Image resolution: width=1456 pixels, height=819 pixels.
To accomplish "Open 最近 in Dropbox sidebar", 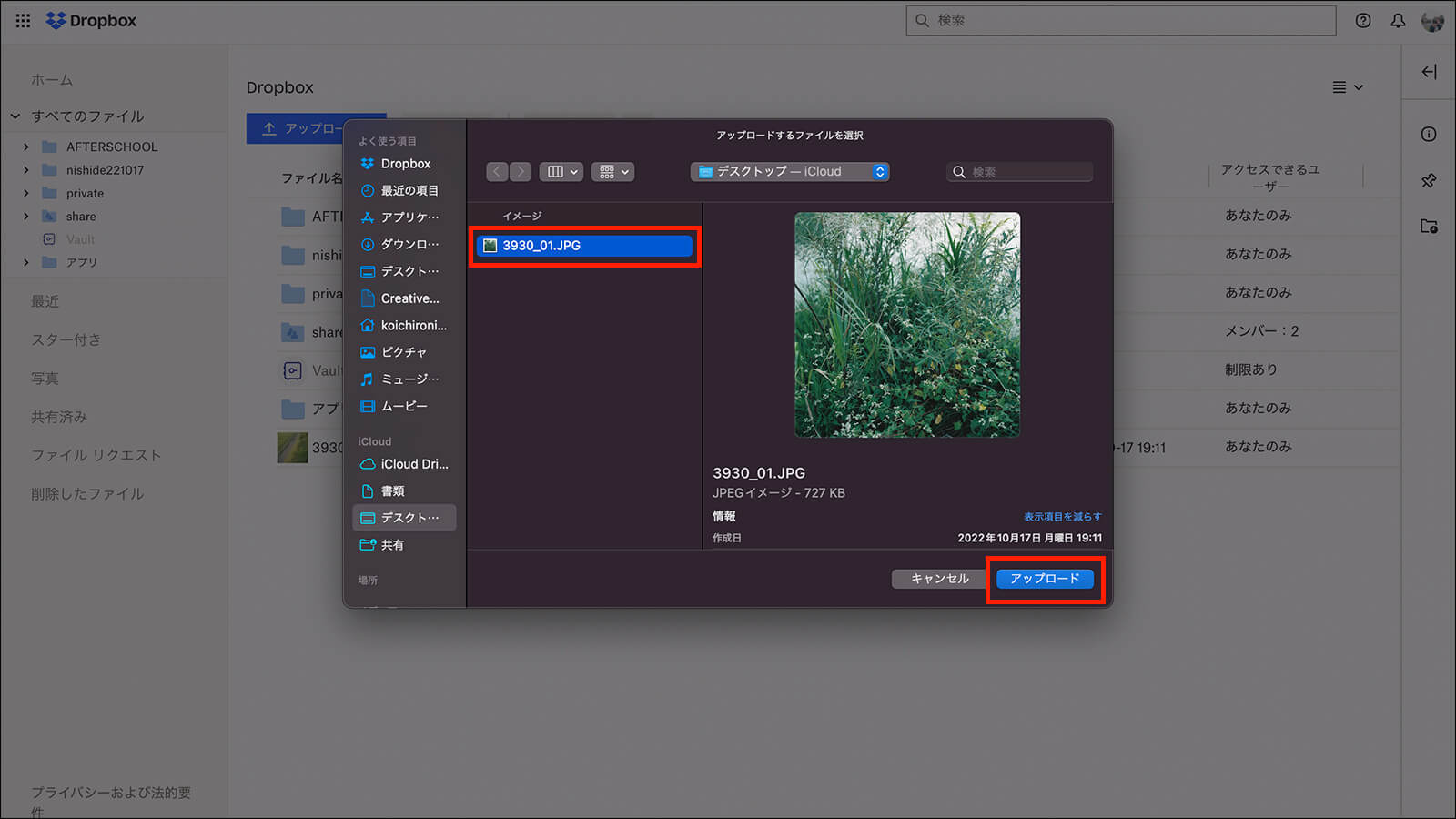I will pos(45,301).
